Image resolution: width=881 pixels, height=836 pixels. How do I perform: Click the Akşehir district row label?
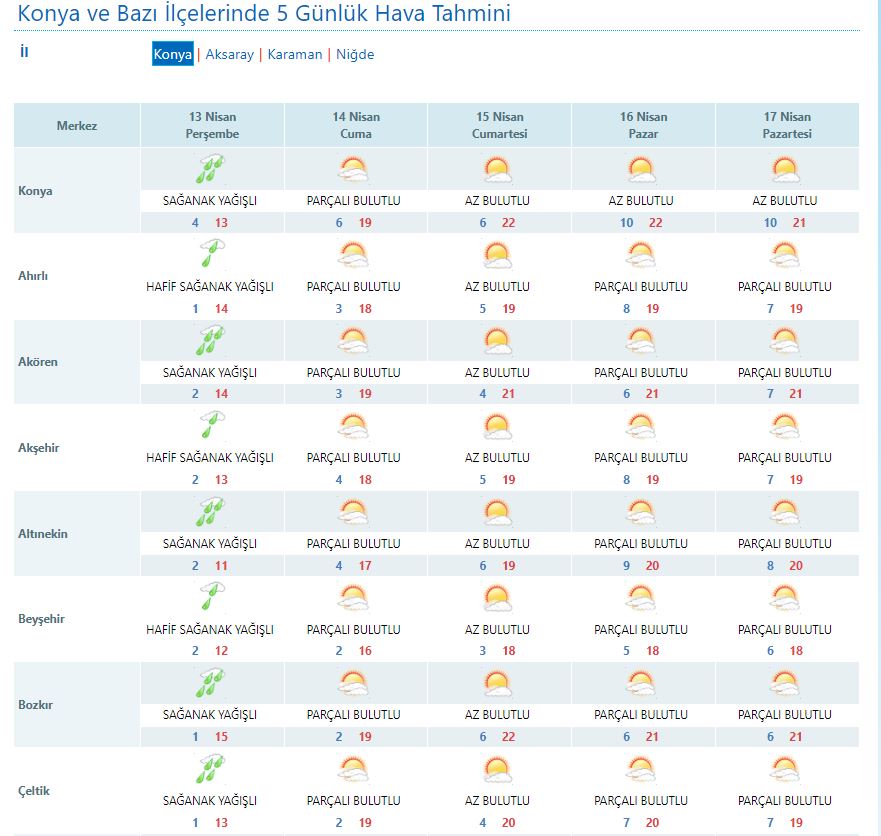point(39,448)
